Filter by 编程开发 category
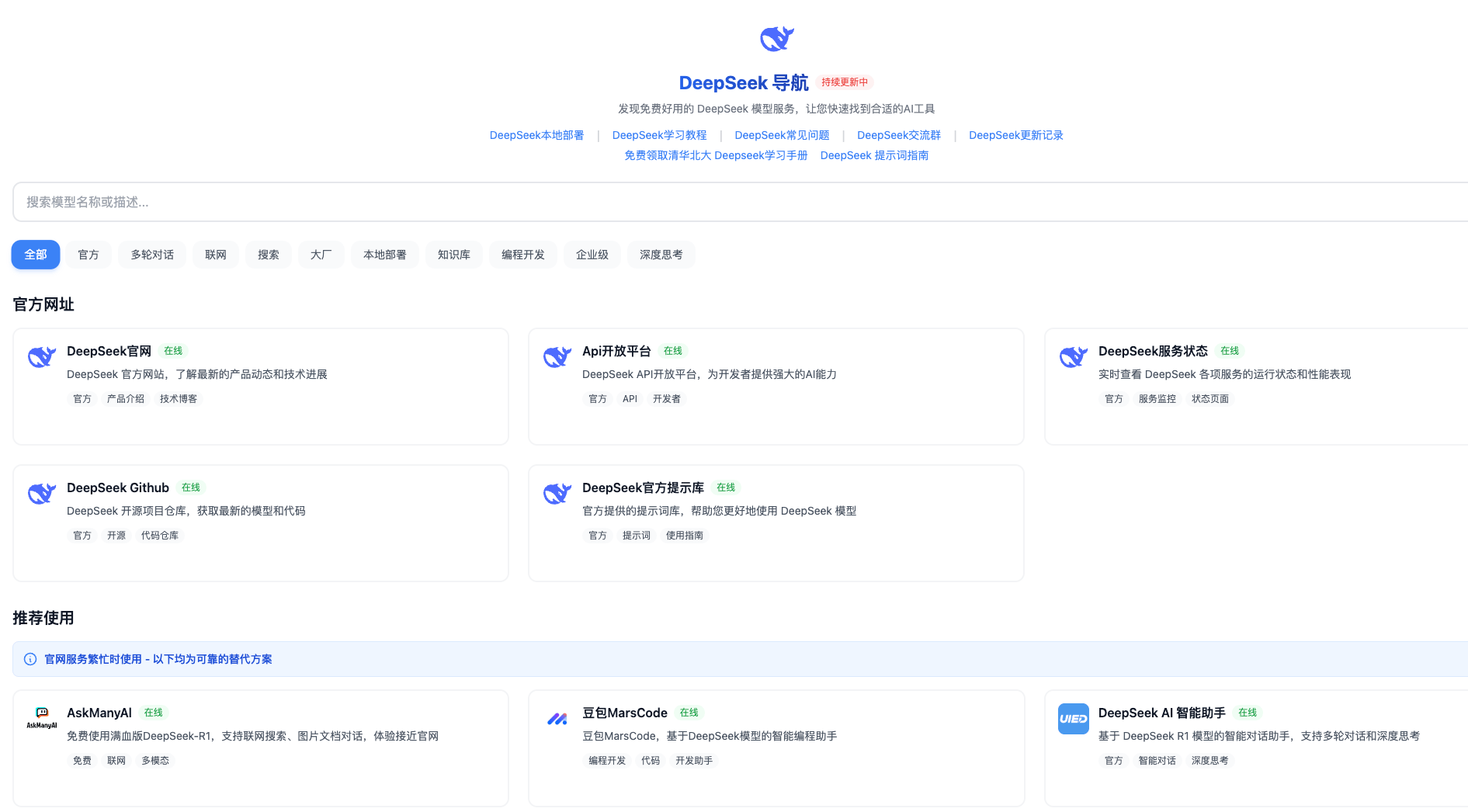 [x=523, y=255]
